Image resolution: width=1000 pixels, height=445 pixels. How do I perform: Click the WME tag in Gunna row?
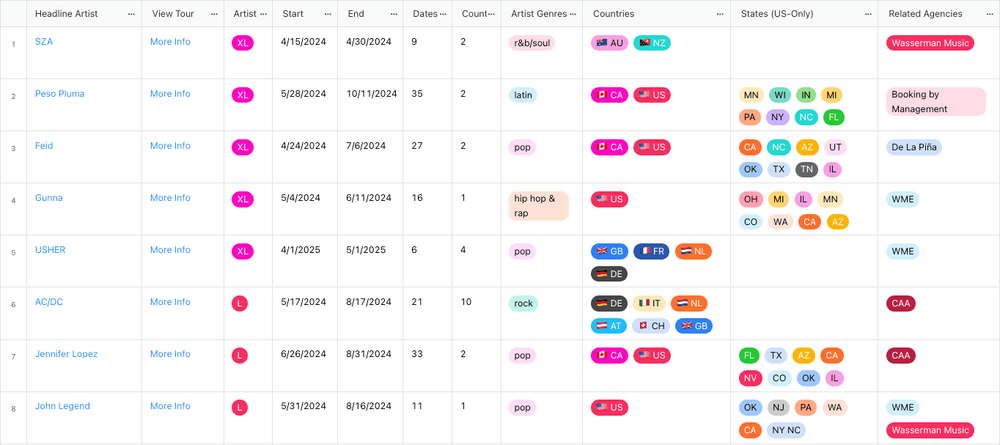[x=902, y=200]
